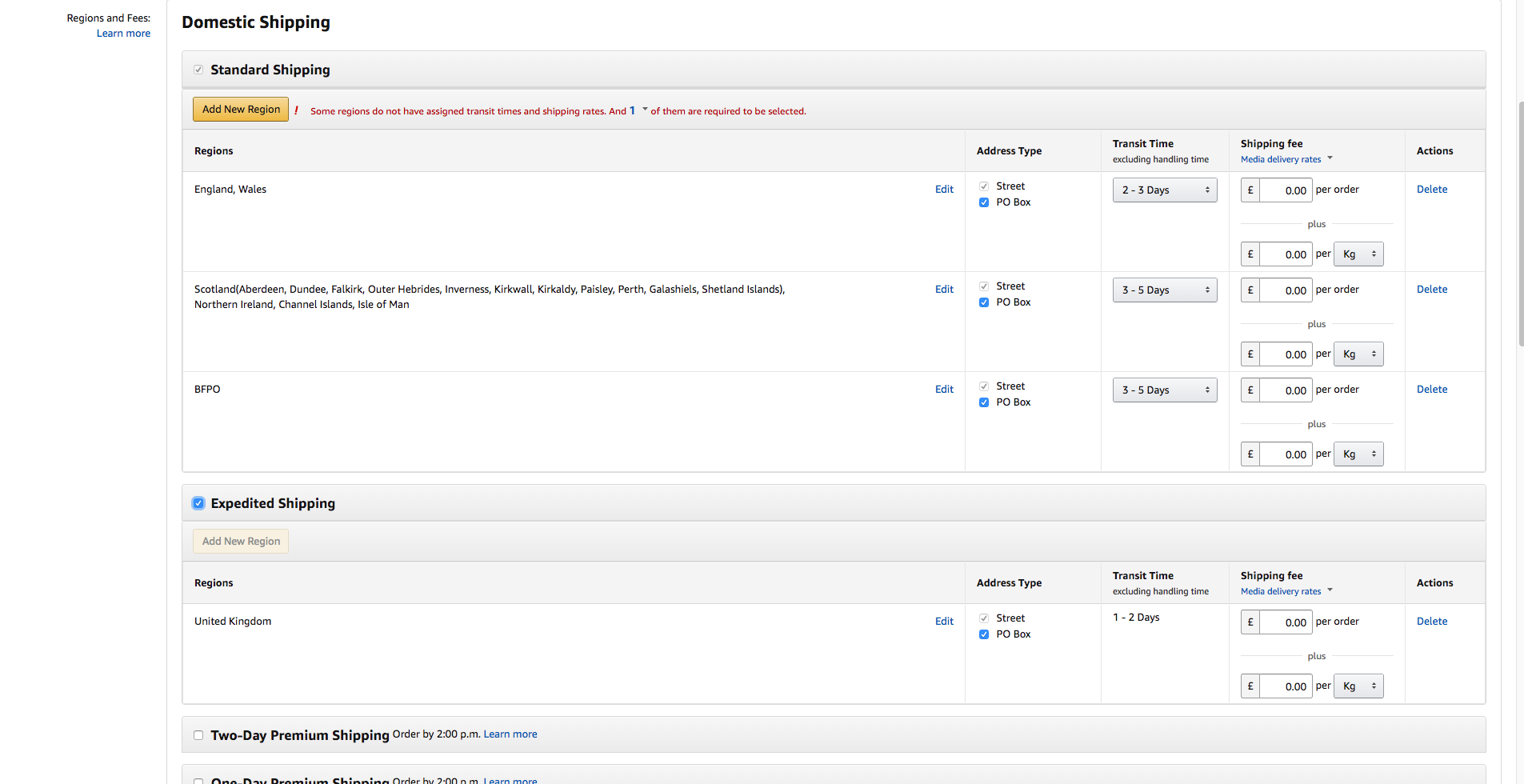Open Kg unit dropdown for England, Wales
The height and width of the screenshot is (784, 1524).
point(1358,254)
